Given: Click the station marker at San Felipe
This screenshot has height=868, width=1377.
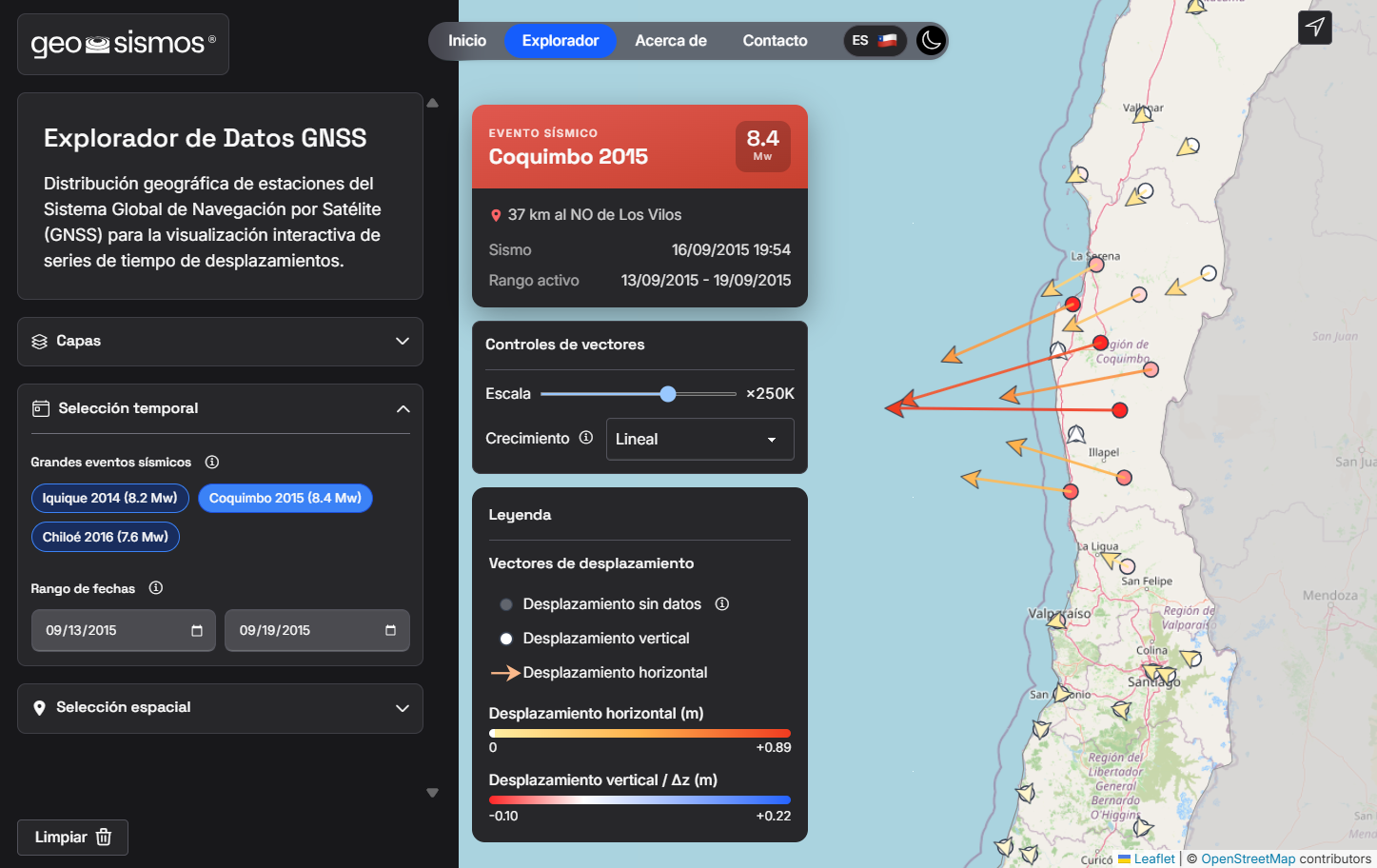Looking at the screenshot, I should point(1128,566).
